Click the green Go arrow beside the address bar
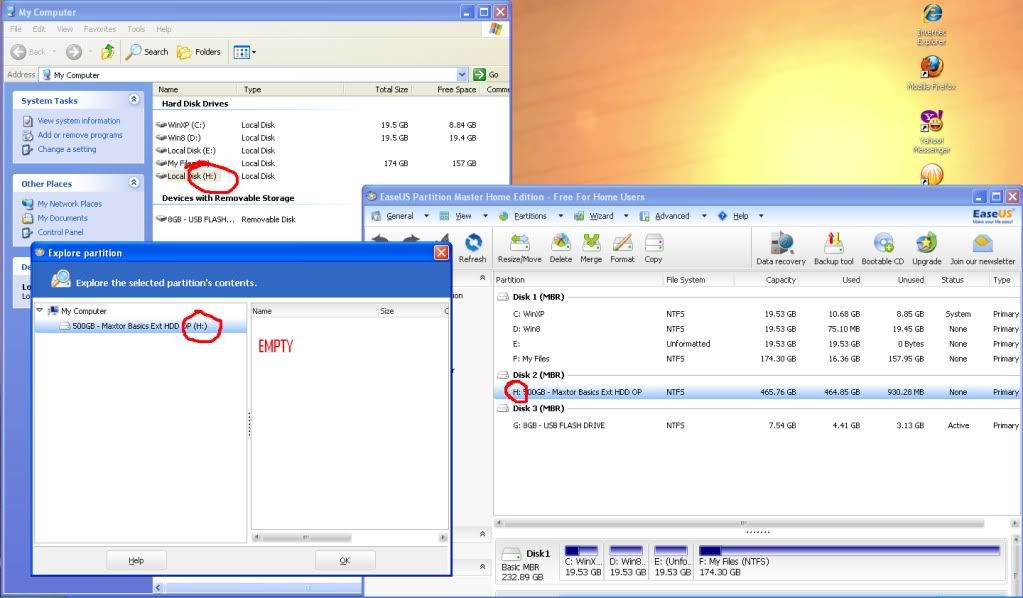 tap(480, 74)
